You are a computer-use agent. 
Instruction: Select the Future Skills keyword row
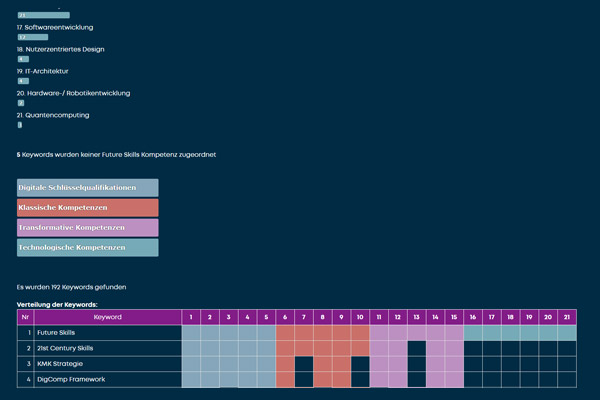107,333
